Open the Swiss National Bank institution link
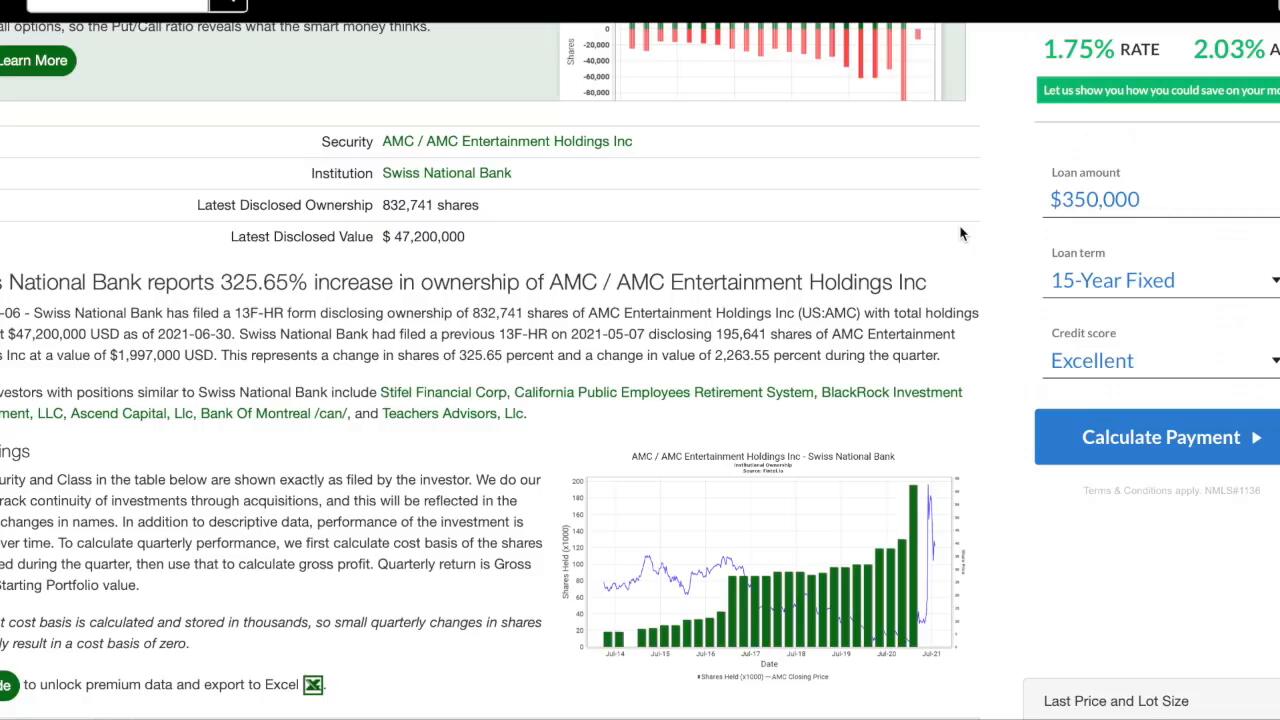Viewport: 1280px width, 720px height. 446,173
